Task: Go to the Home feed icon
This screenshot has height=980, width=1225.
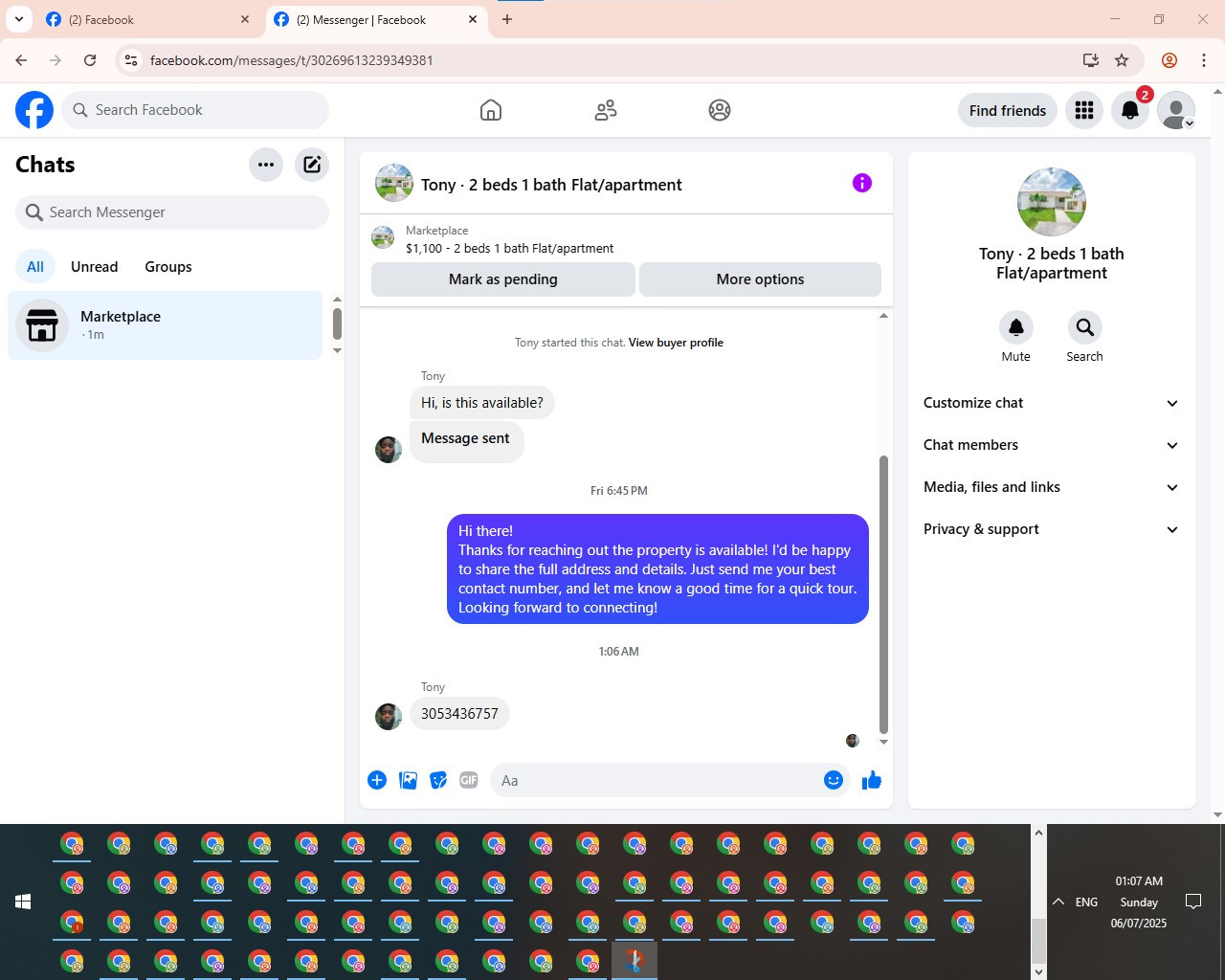Action: [491, 110]
